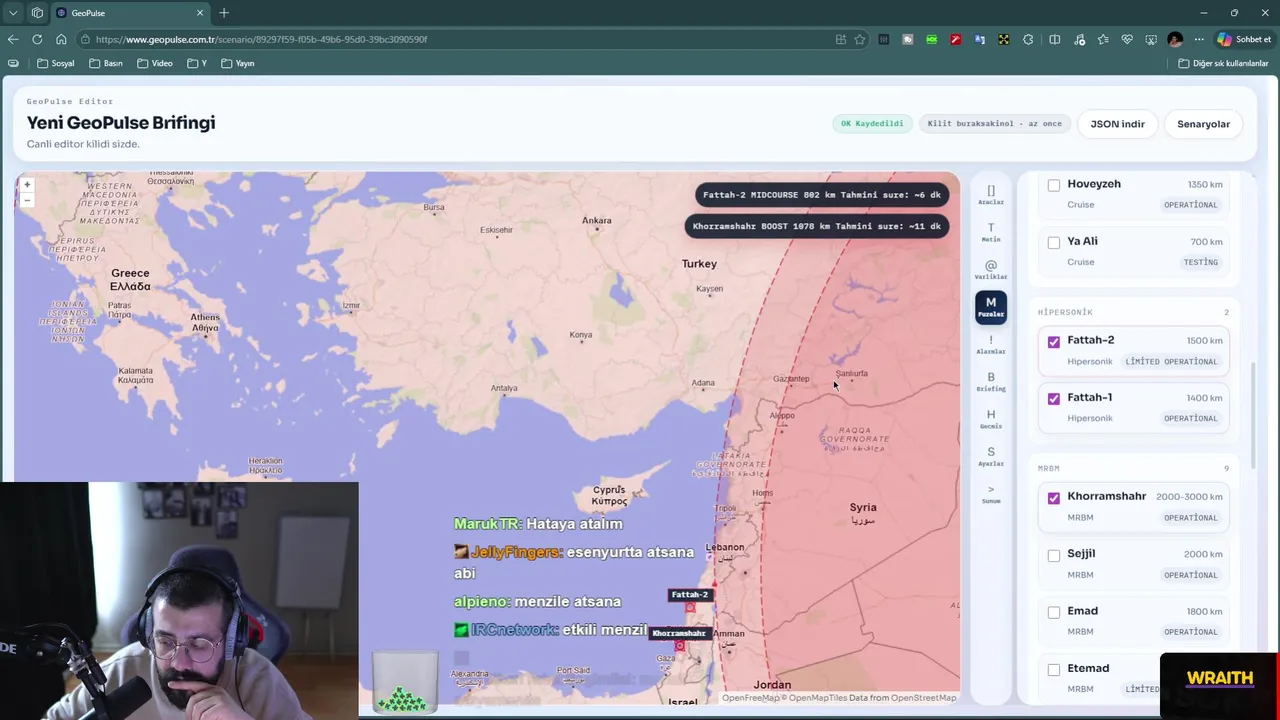Go to browser home page
This screenshot has height=720, width=1280.
(61, 39)
